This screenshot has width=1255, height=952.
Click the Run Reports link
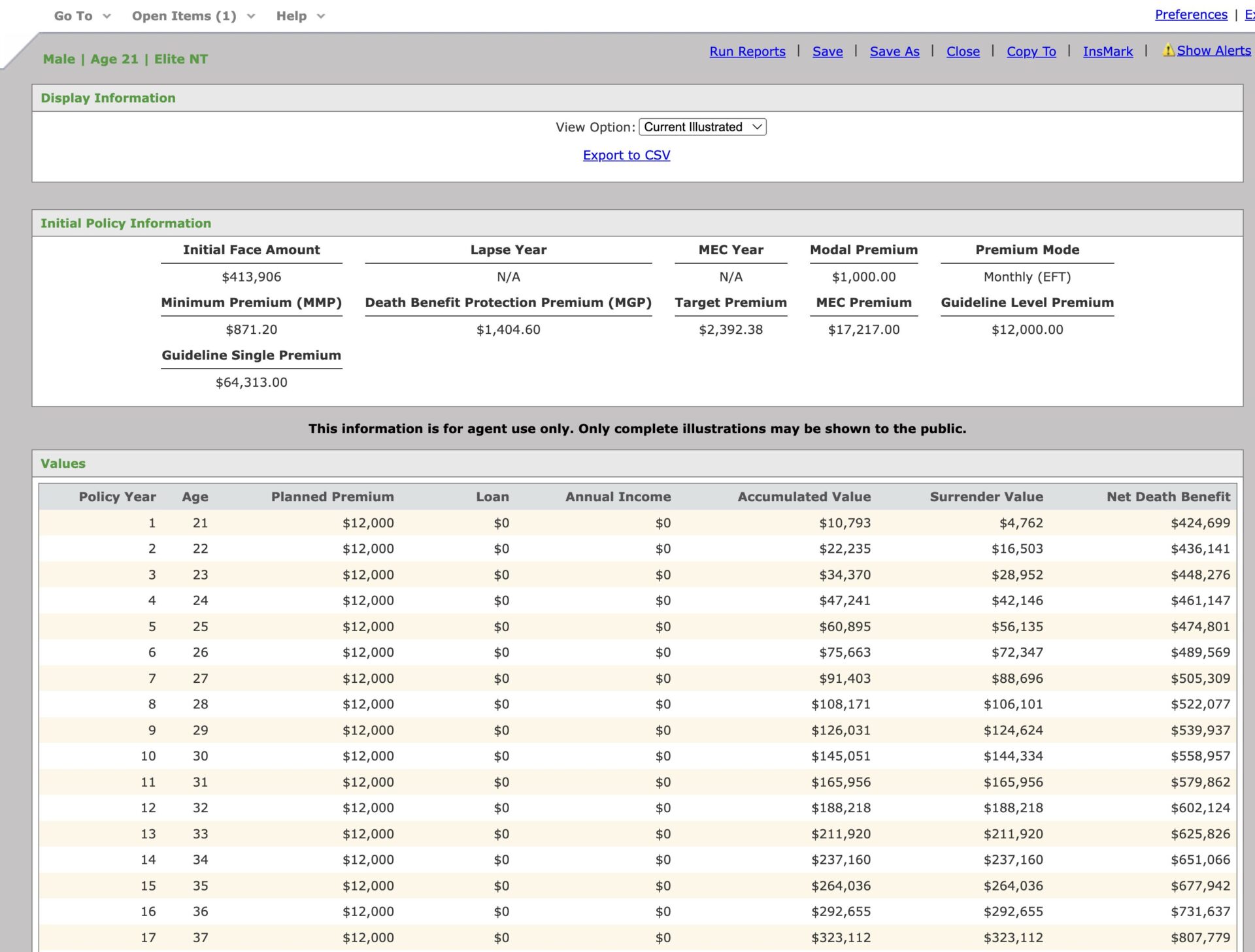point(747,51)
